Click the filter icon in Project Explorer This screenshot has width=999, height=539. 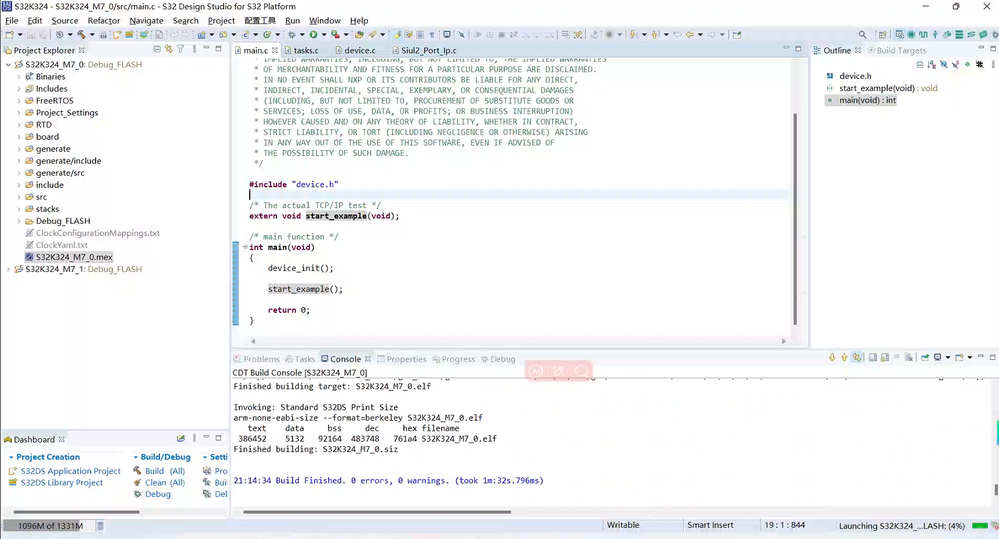181,49
